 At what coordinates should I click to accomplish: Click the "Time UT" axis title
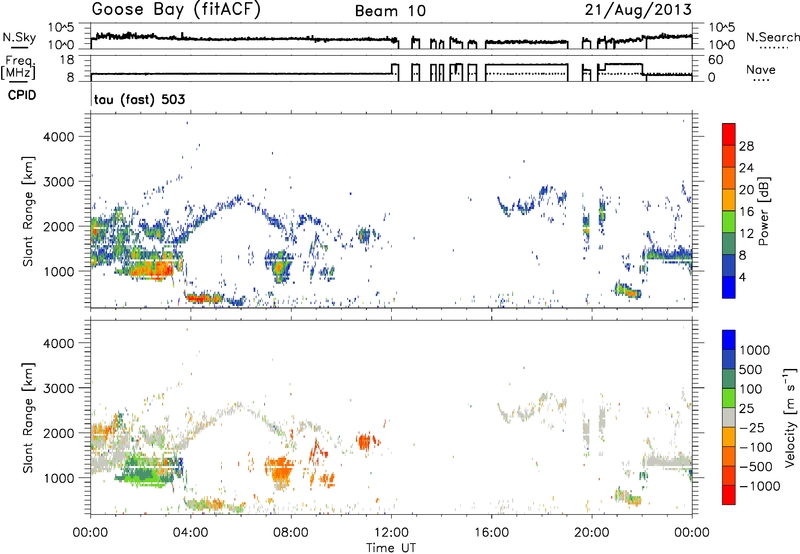pyautogui.click(x=391, y=548)
